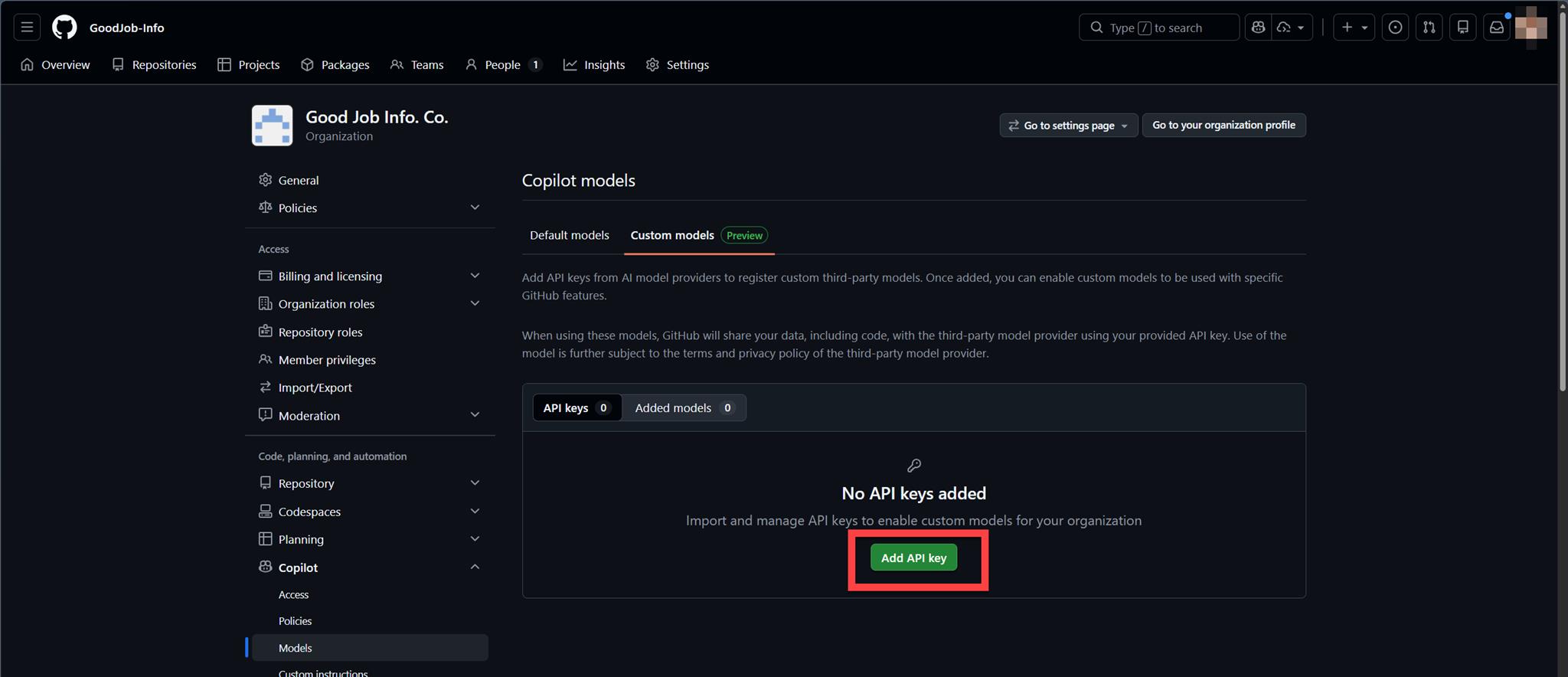Click the search input field

(1158, 28)
